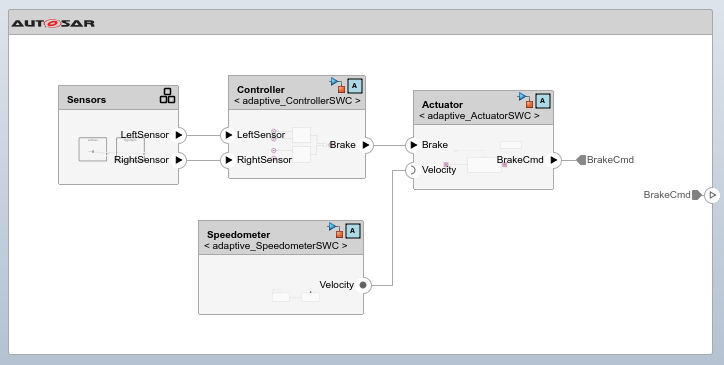724x365 pixels.
Task: Select the LeftSensor input port on Controller
Action: click(228, 135)
